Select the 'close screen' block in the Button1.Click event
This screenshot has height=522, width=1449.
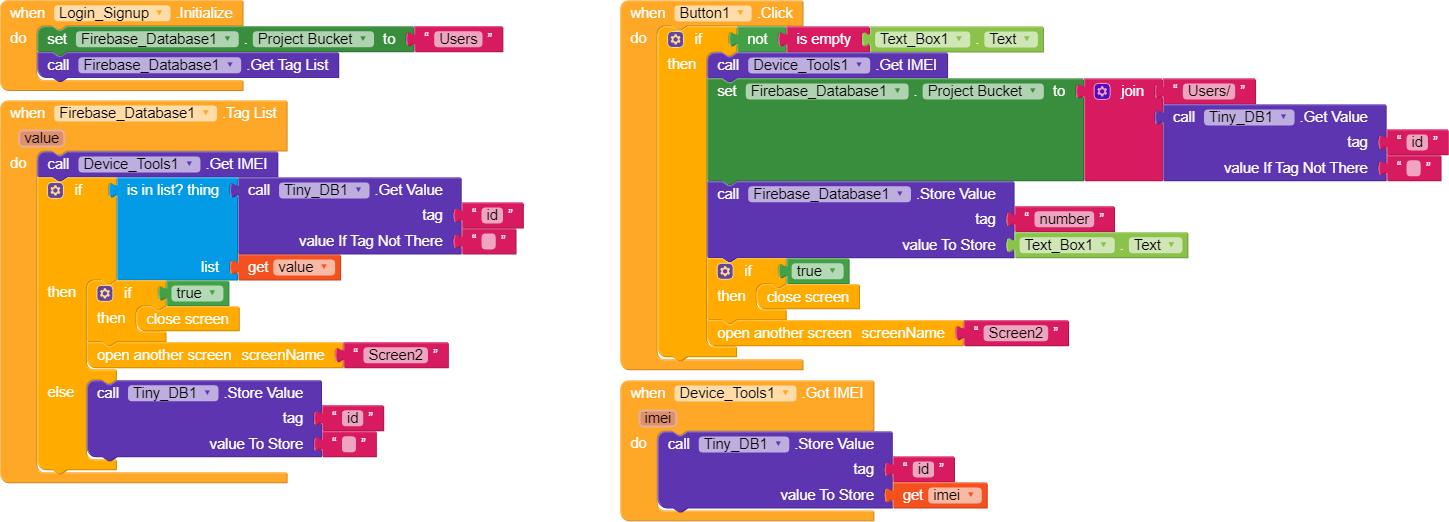click(808, 297)
